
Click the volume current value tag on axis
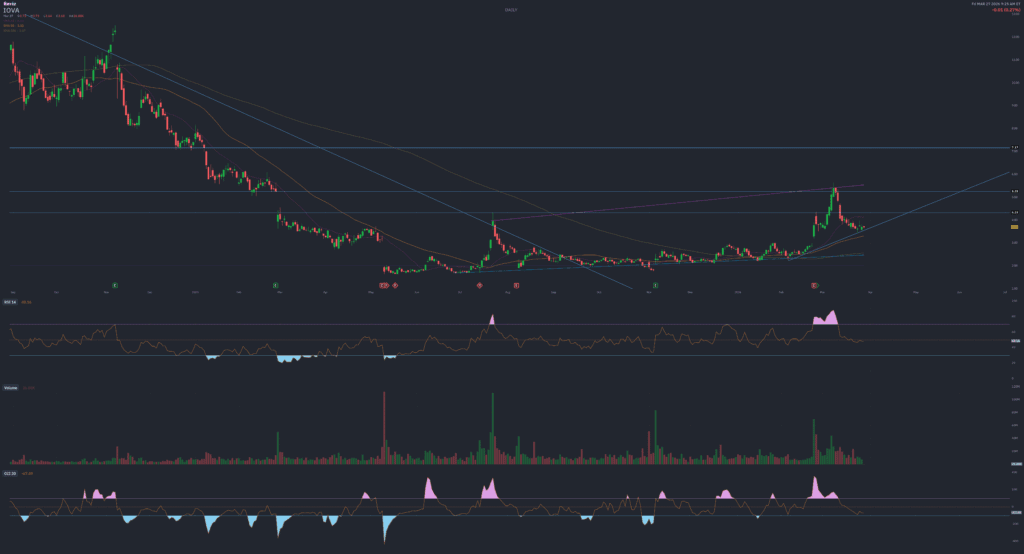[x=1016, y=464]
